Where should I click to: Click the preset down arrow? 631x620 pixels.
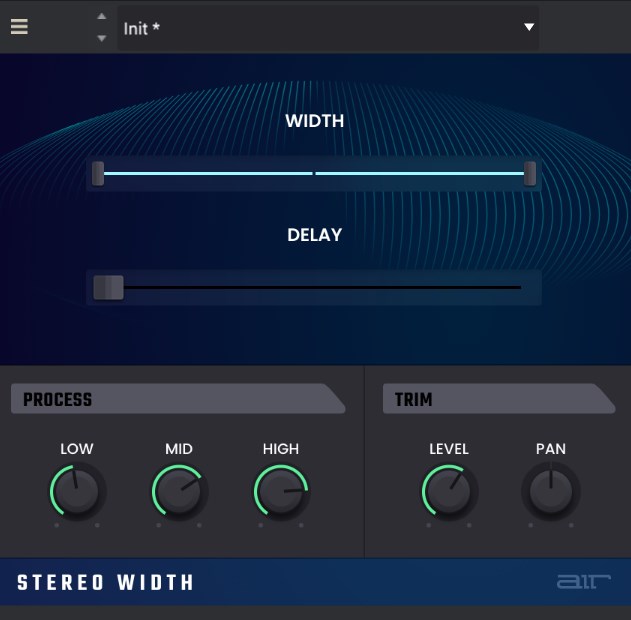click(101, 38)
